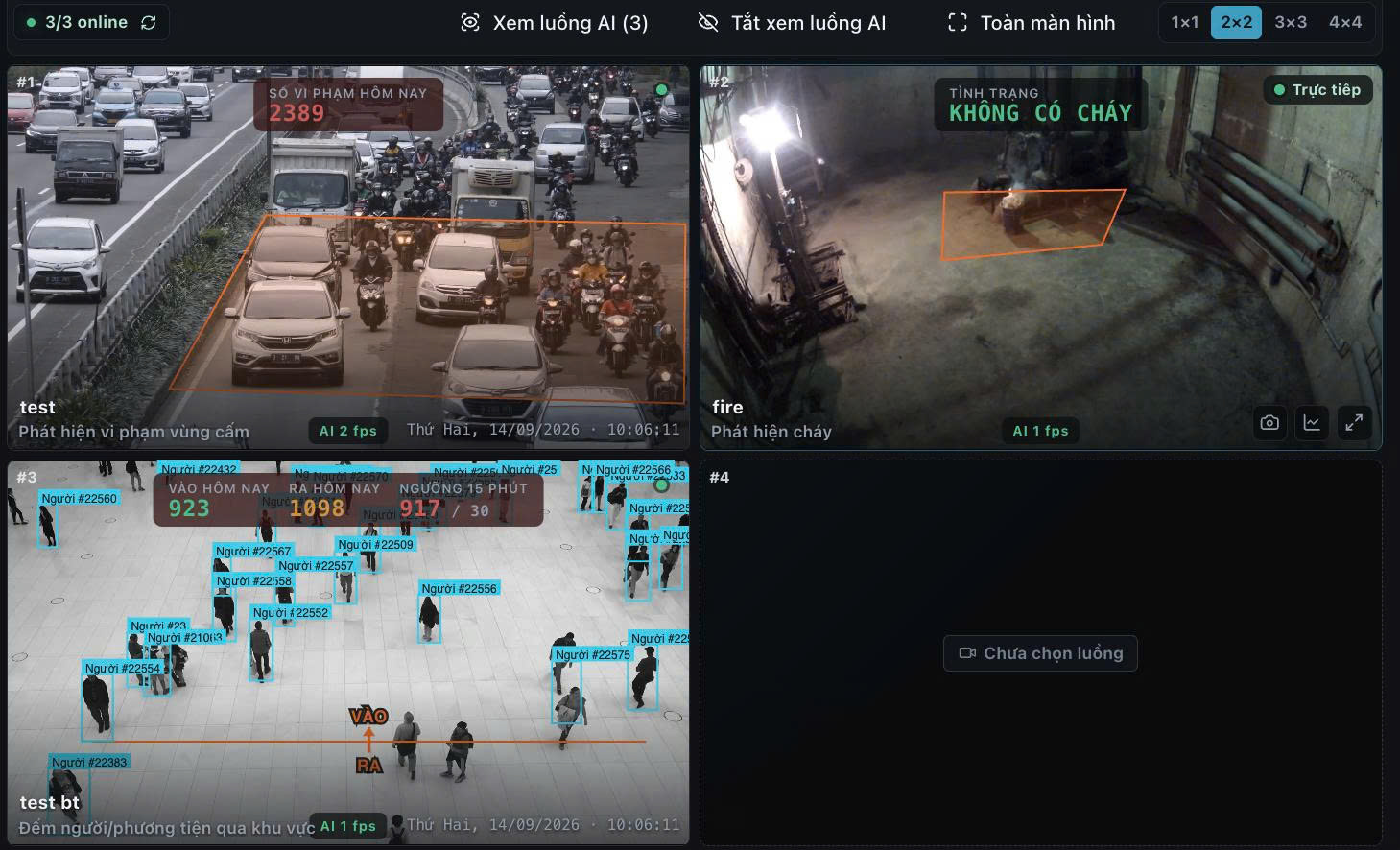Screen dimensions: 1400x850
Task: Switch grid layout to 3×3
Action: [x=1291, y=22]
